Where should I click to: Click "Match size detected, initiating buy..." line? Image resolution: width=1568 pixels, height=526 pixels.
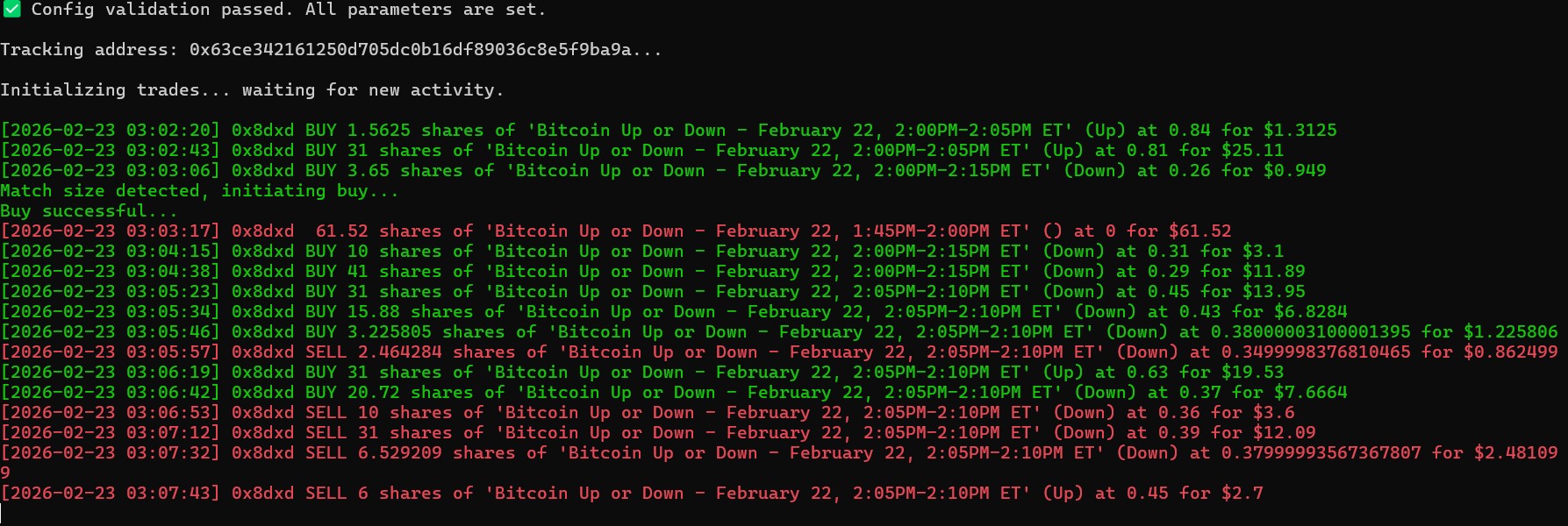tap(199, 191)
